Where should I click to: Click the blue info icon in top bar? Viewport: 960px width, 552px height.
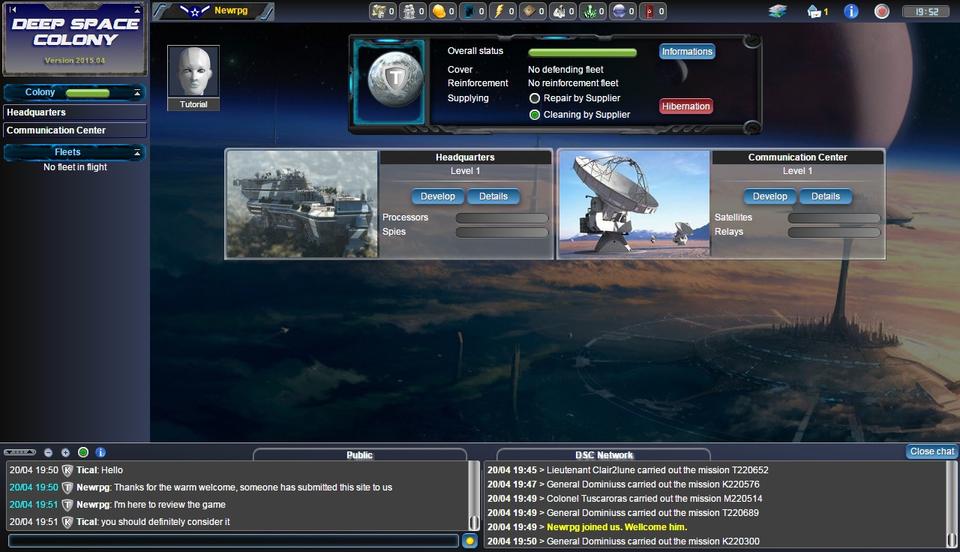click(x=851, y=11)
